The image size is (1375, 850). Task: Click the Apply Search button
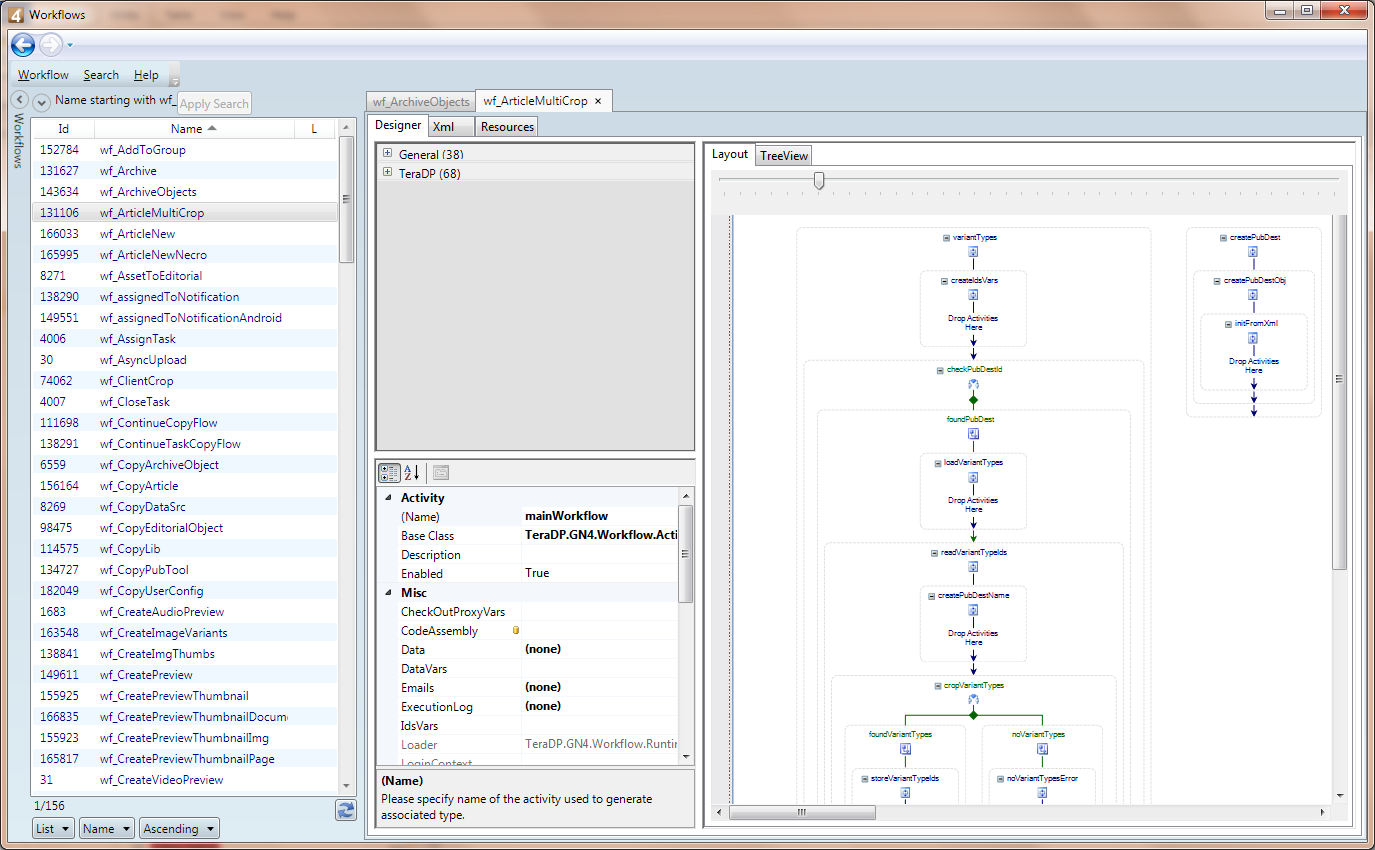(214, 104)
